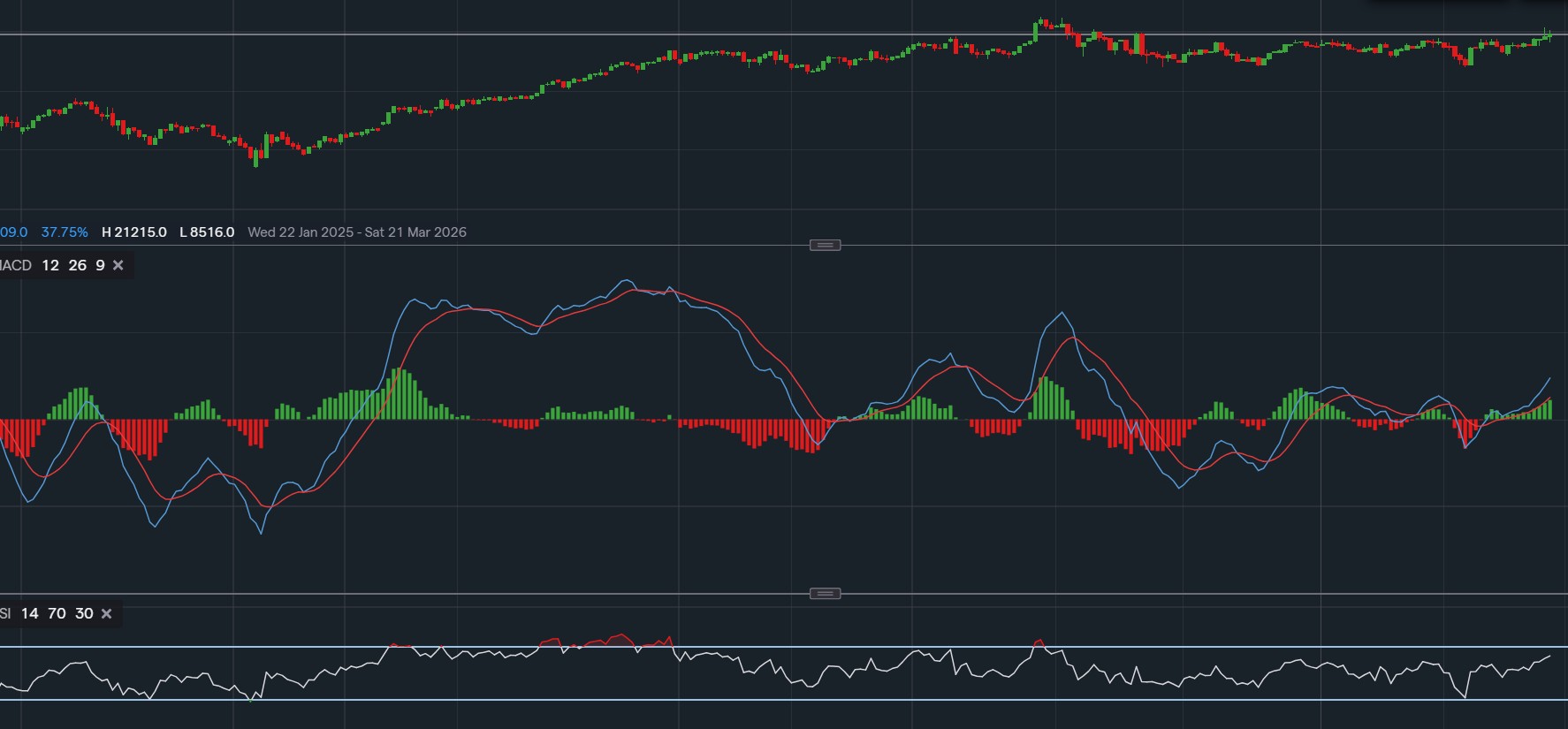Click the tallest green MACD histogram bar
The width and height of the screenshot is (1568, 729).
click(402, 394)
